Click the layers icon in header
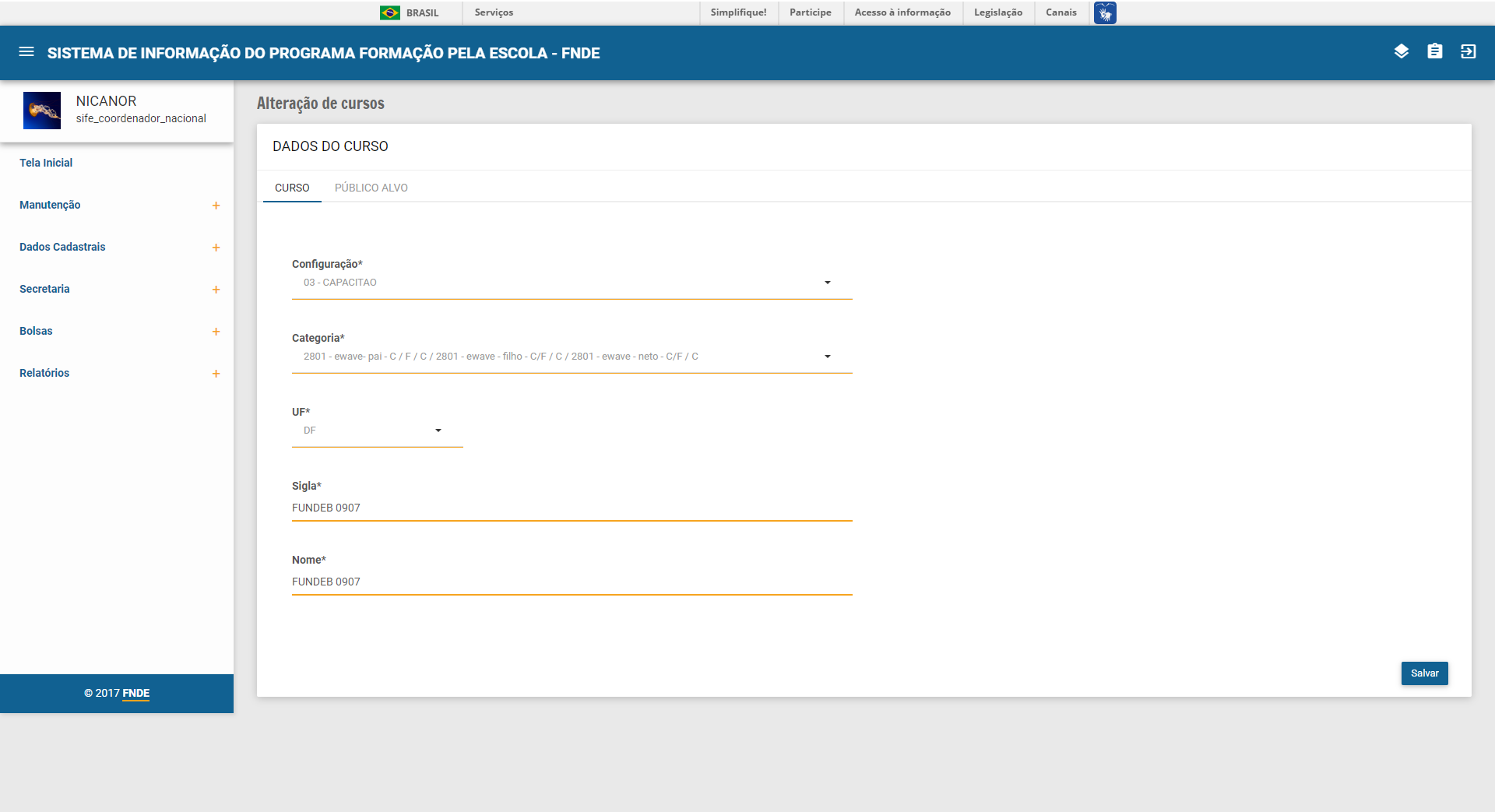This screenshot has width=1495, height=812. (1401, 52)
